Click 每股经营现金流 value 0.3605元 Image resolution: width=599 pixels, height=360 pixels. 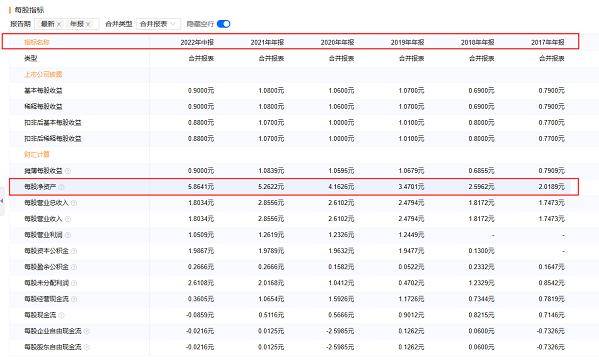(201, 299)
